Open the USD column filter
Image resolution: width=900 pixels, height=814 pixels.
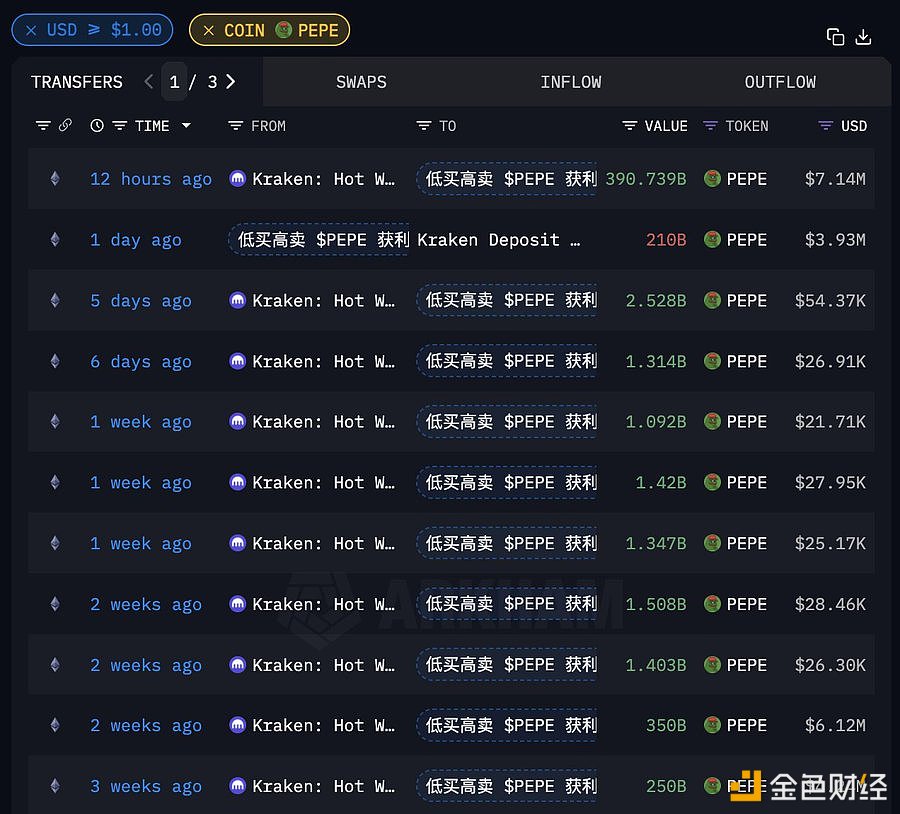click(x=825, y=126)
